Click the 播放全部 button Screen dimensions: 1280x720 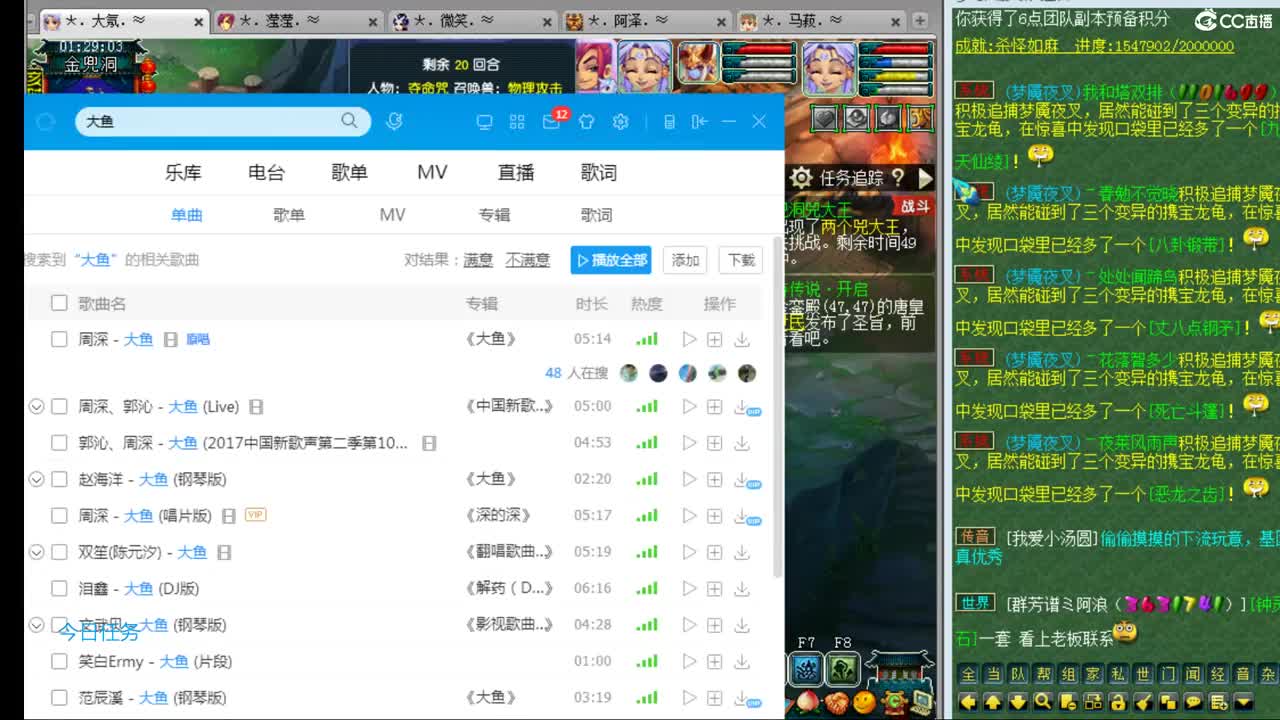611,260
